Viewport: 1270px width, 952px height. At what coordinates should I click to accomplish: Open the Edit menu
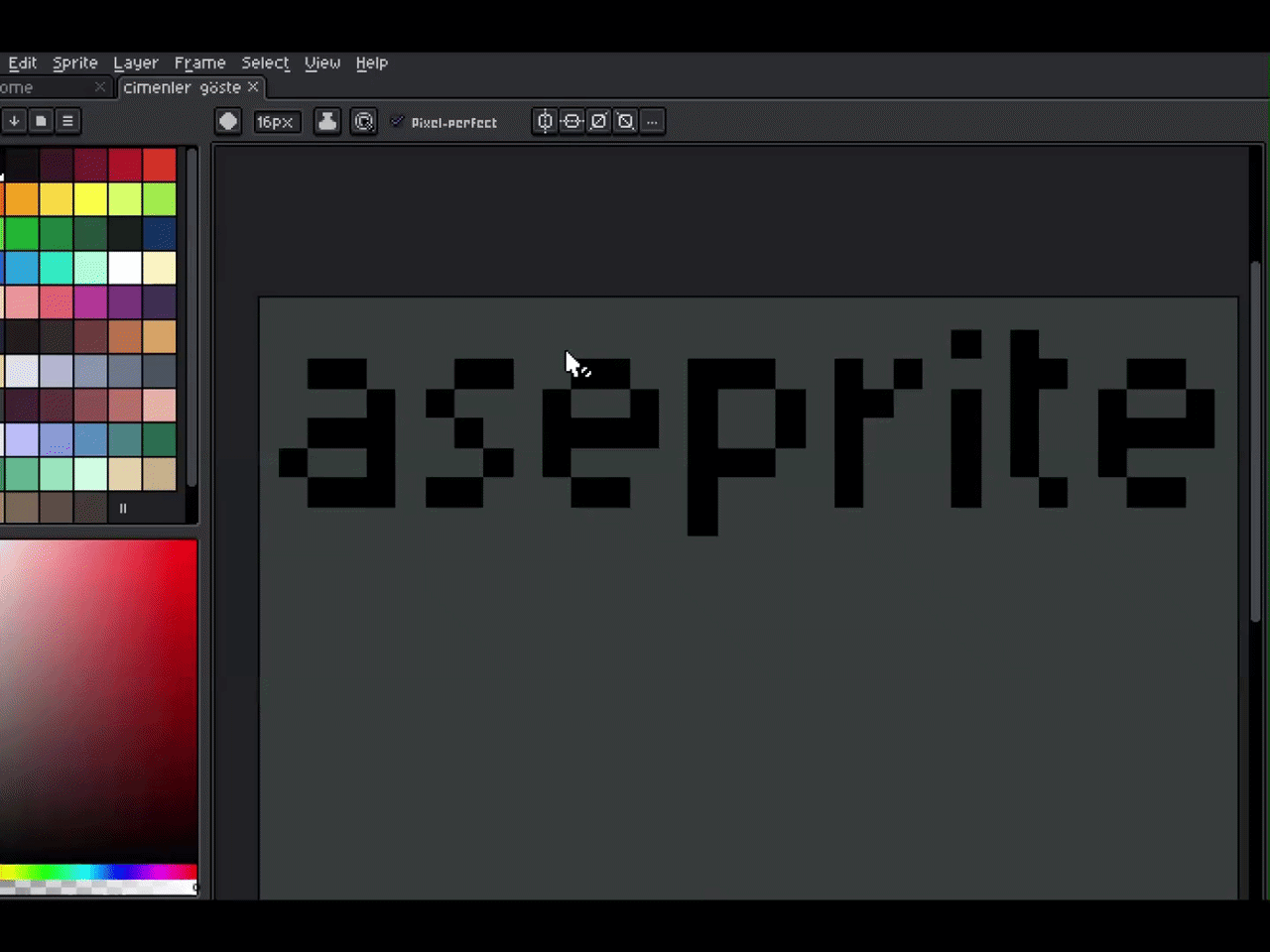(x=22, y=62)
